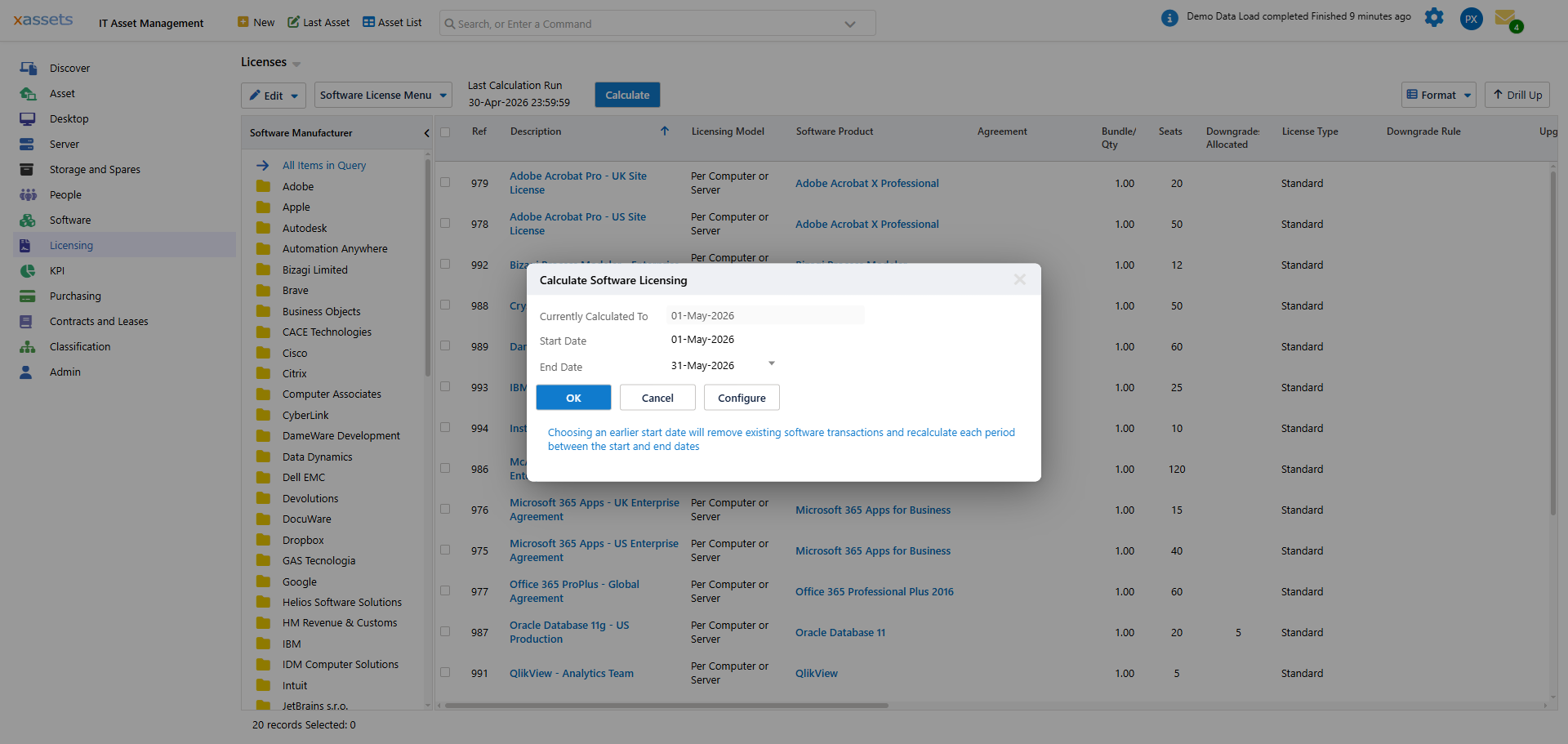The height and width of the screenshot is (744, 1568).
Task: Open the Contracts and Leases icon
Action: click(x=29, y=321)
